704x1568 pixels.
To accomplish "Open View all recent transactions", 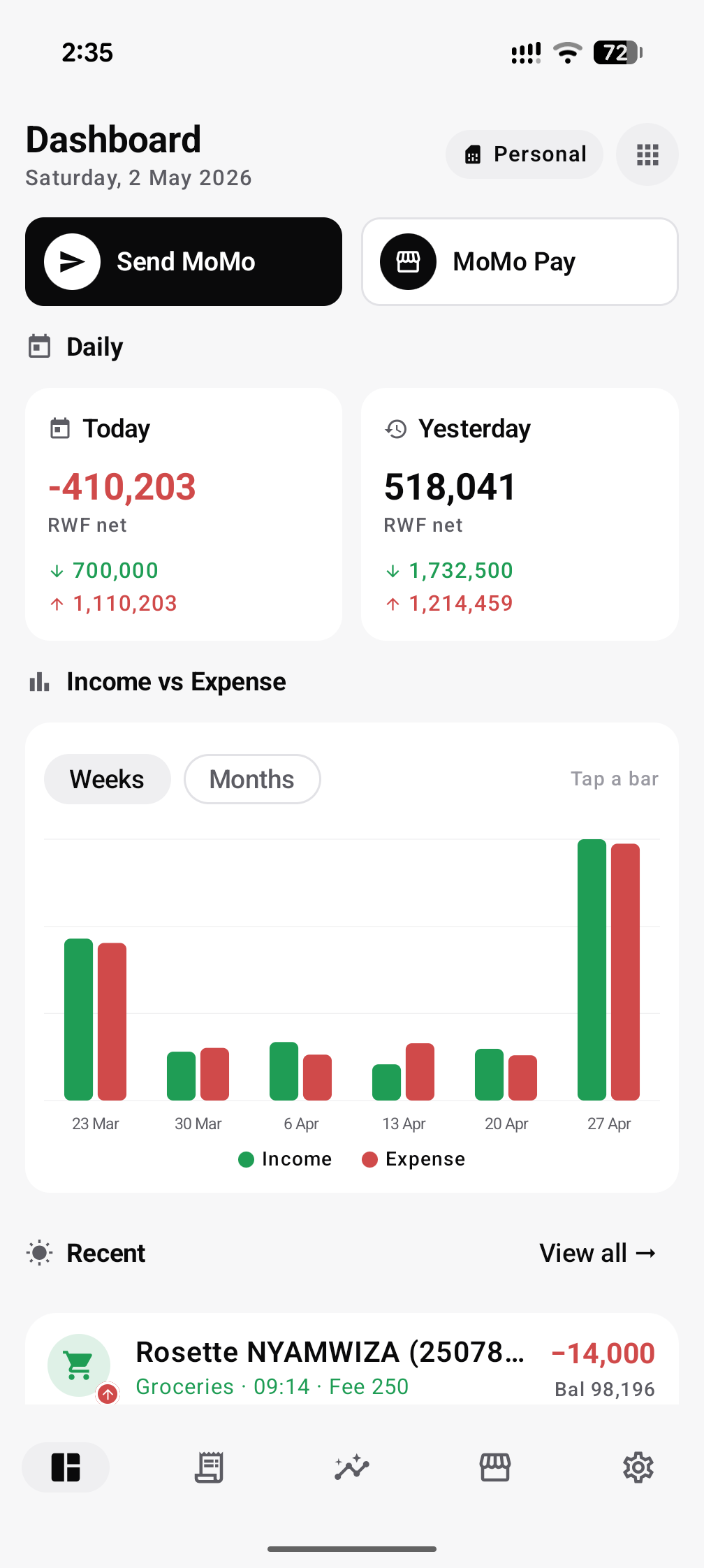I will coord(598,1253).
